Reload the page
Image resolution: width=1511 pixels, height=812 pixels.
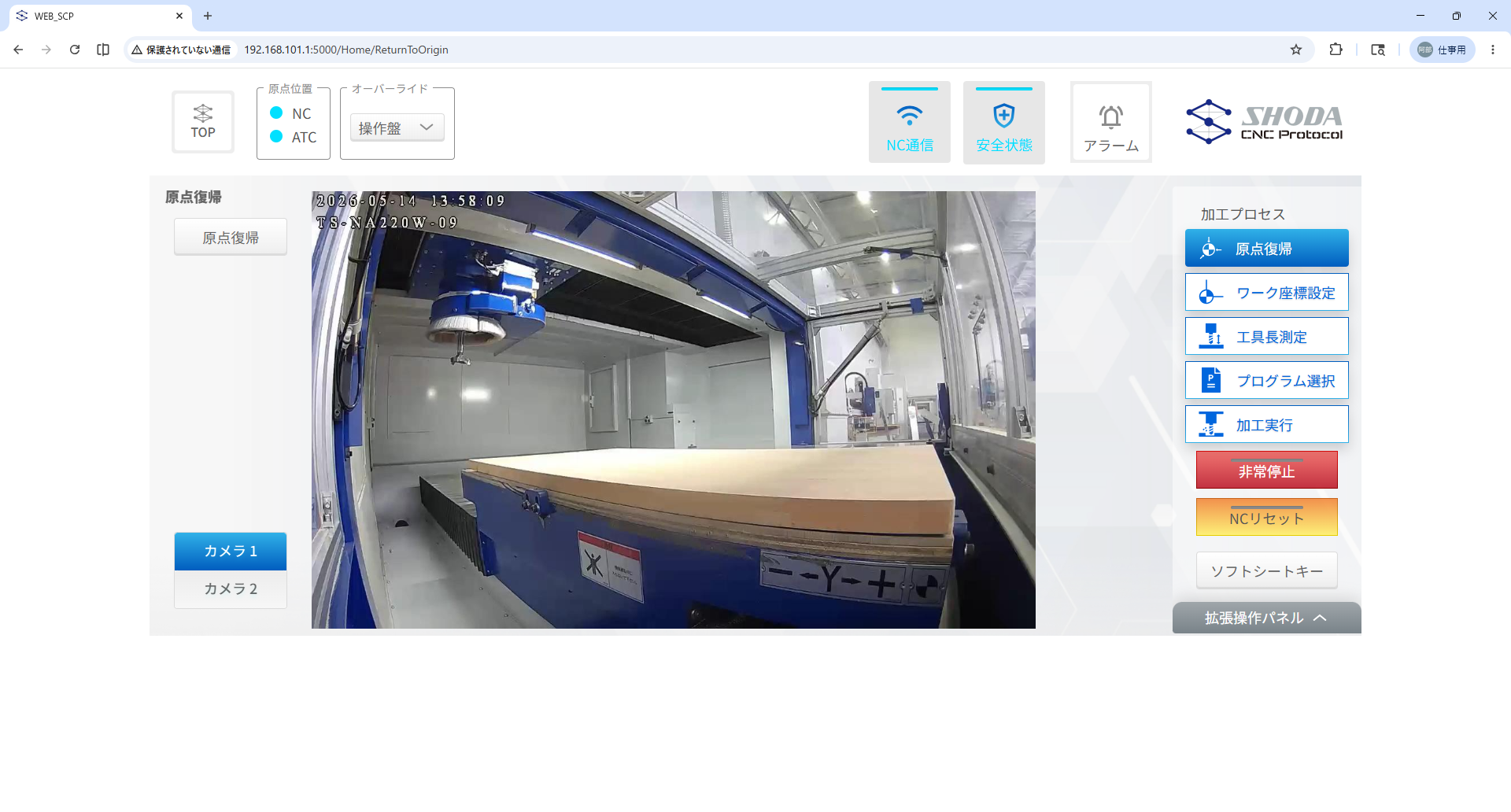click(x=75, y=50)
